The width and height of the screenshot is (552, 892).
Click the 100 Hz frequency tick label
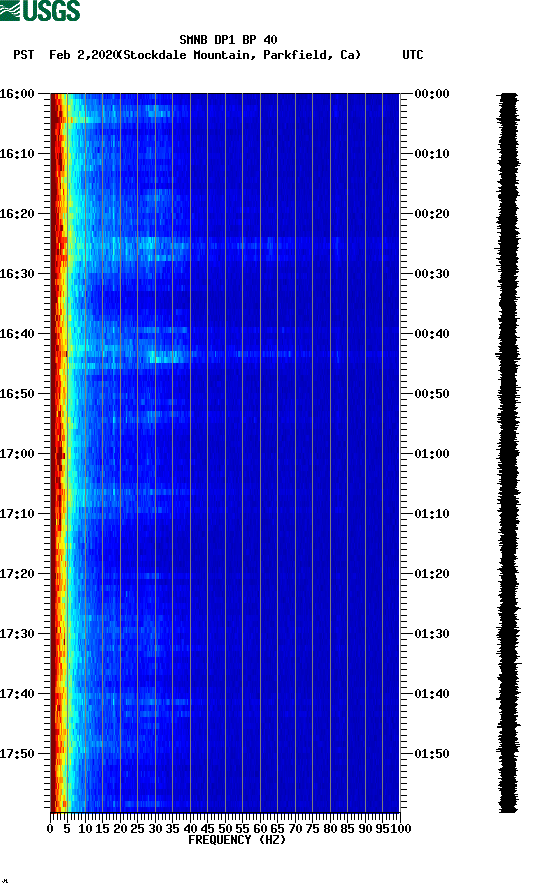[401, 829]
